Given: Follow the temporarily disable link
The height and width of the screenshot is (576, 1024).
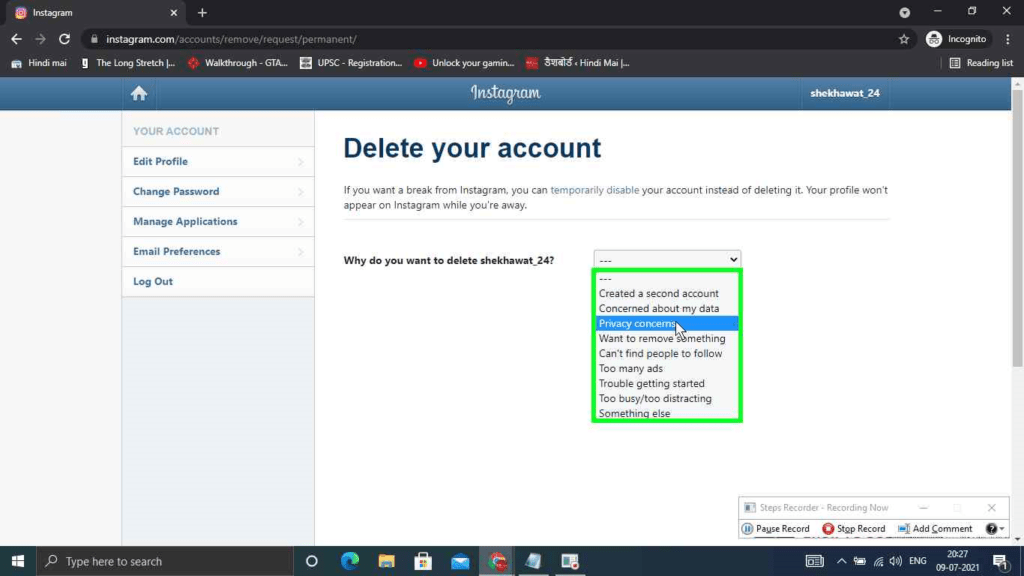Looking at the screenshot, I should [594, 190].
